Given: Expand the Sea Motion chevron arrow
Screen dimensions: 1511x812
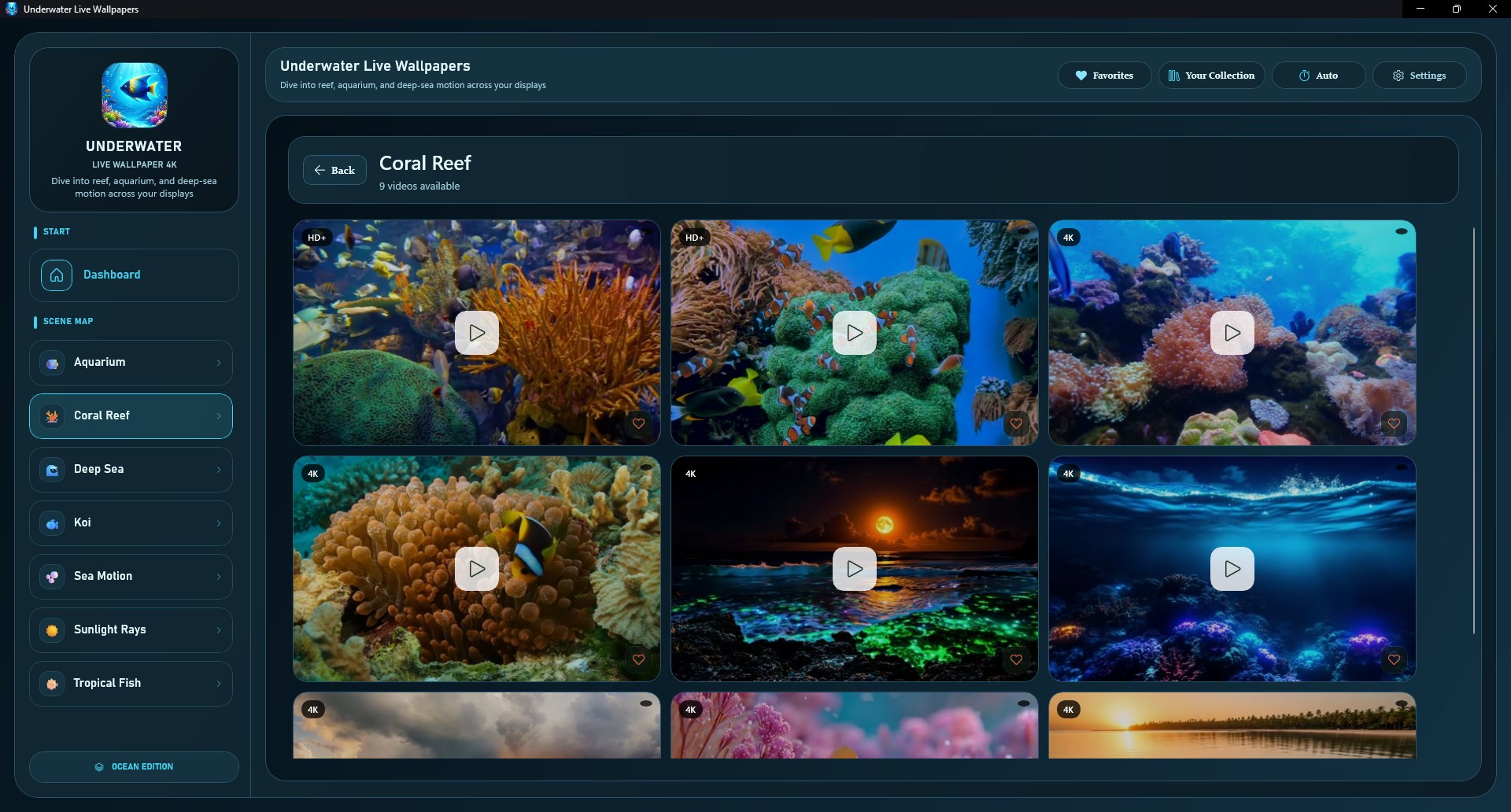Looking at the screenshot, I should click(219, 577).
